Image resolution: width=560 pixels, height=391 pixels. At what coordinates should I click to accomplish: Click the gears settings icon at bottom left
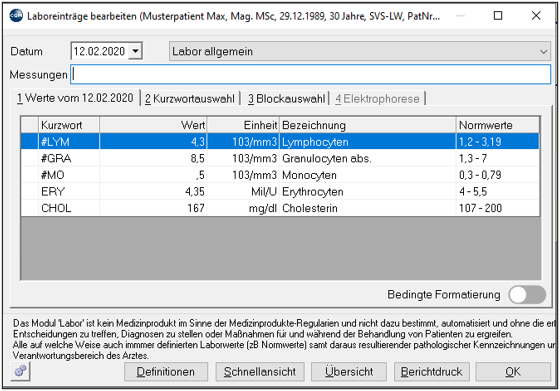click(20, 371)
